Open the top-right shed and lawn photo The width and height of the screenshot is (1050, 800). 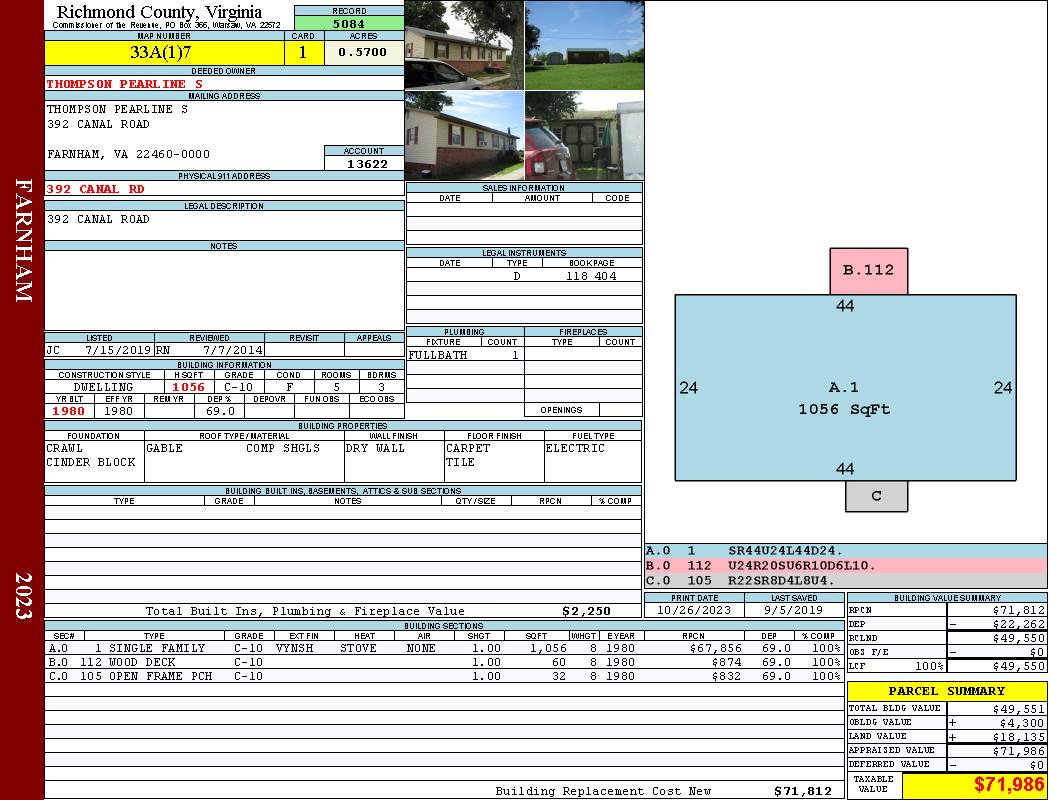tap(585, 45)
